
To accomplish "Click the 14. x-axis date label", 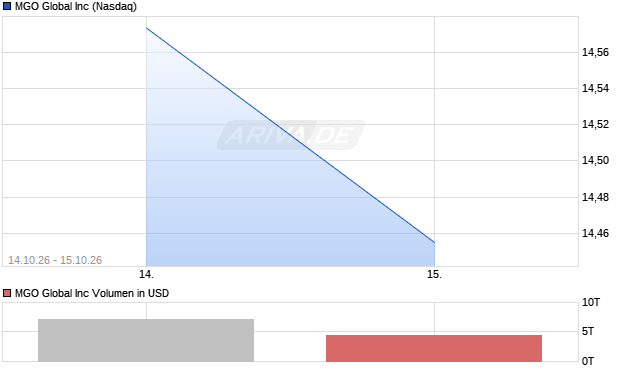I will pos(146,274).
